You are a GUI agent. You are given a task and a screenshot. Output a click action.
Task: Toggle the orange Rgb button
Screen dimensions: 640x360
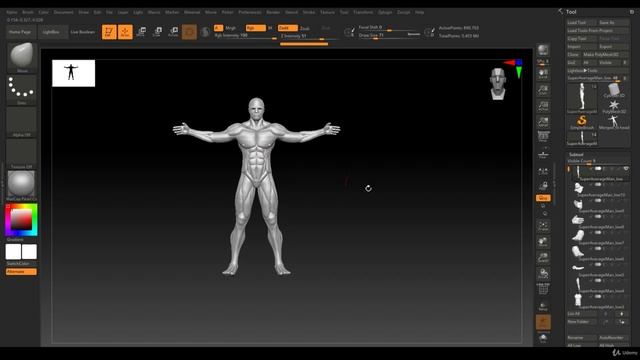[256, 28]
